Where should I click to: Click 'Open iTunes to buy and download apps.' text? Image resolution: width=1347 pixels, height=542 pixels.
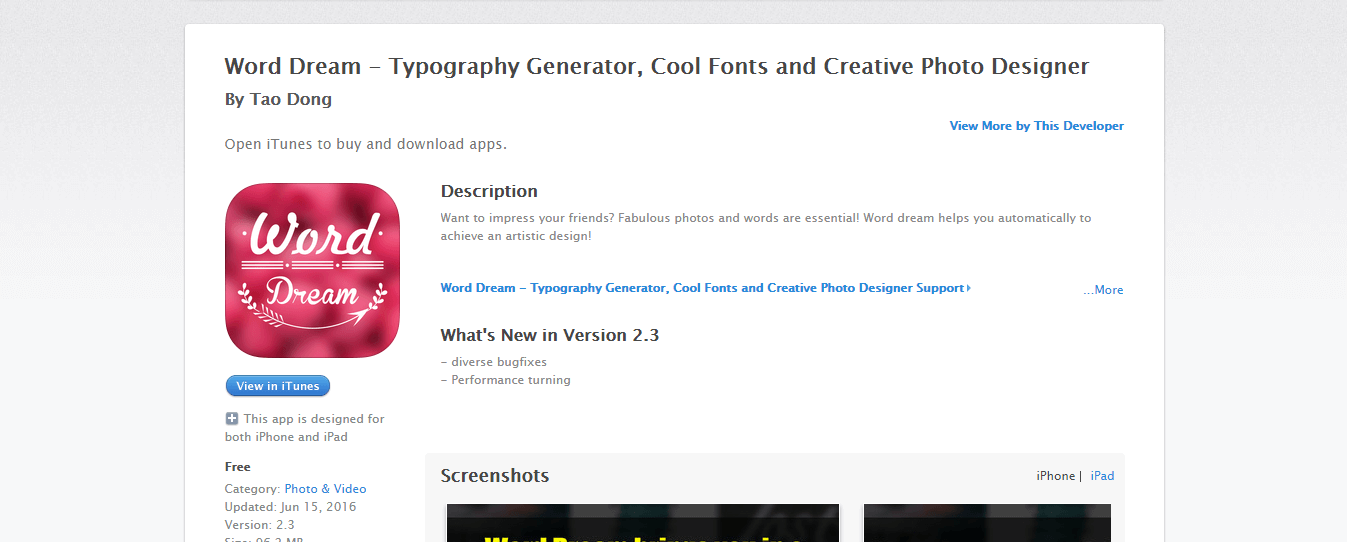pyautogui.click(x=366, y=144)
